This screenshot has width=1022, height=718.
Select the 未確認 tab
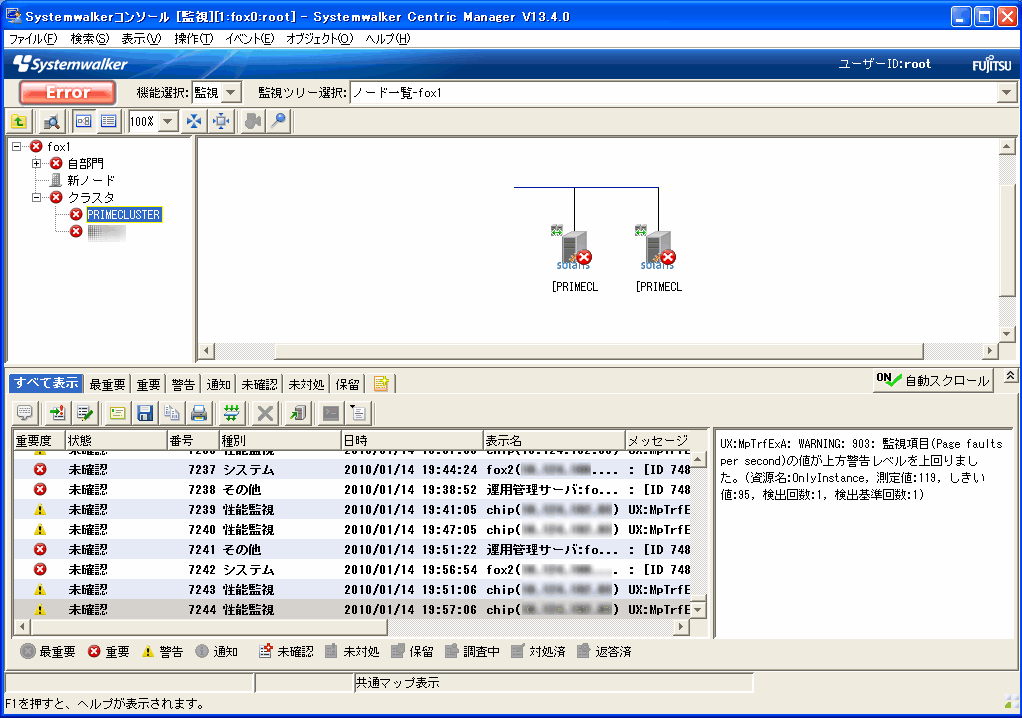[x=259, y=384]
